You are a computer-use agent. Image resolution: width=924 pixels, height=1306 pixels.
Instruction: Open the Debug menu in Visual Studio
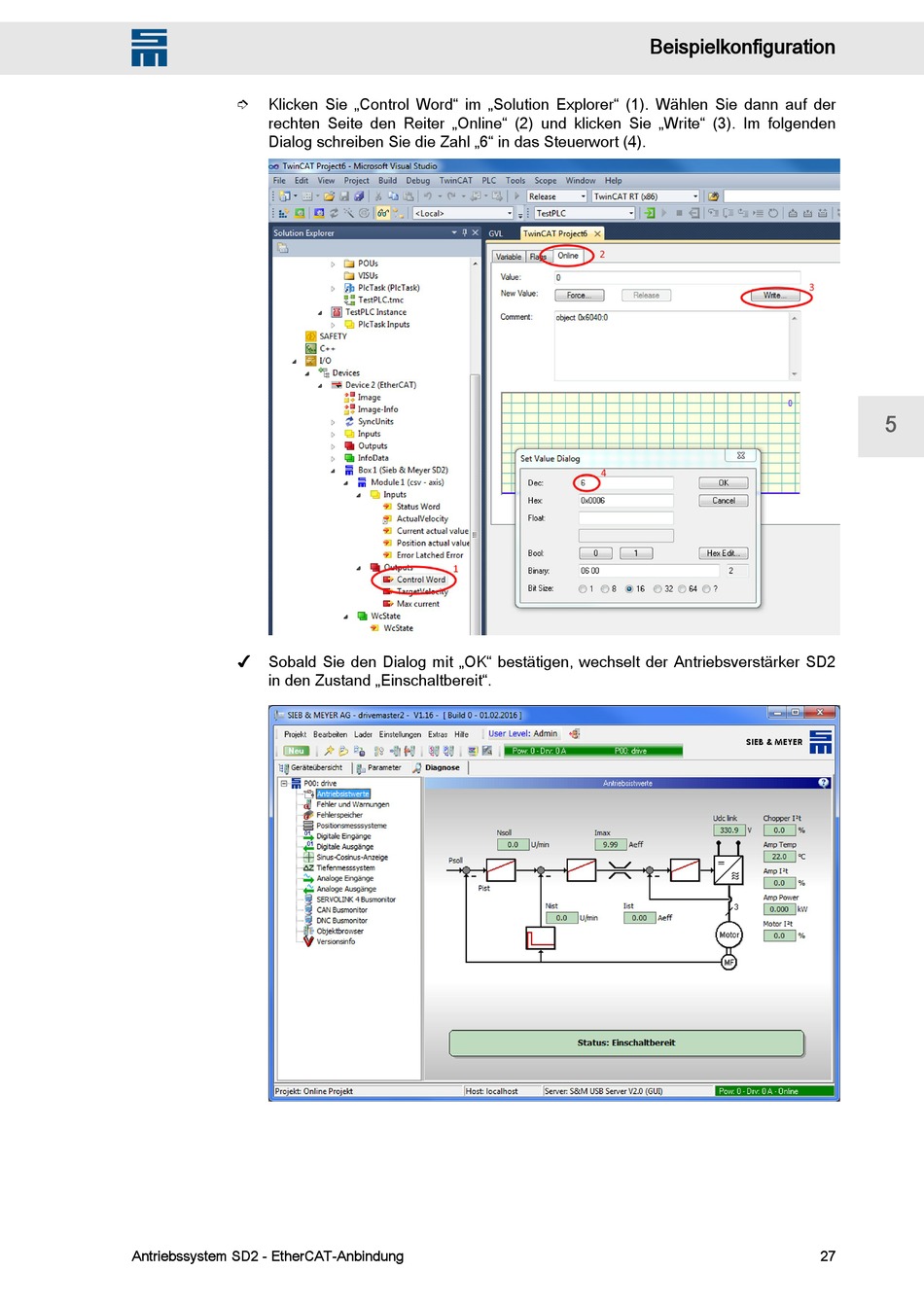click(x=418, y=181)
